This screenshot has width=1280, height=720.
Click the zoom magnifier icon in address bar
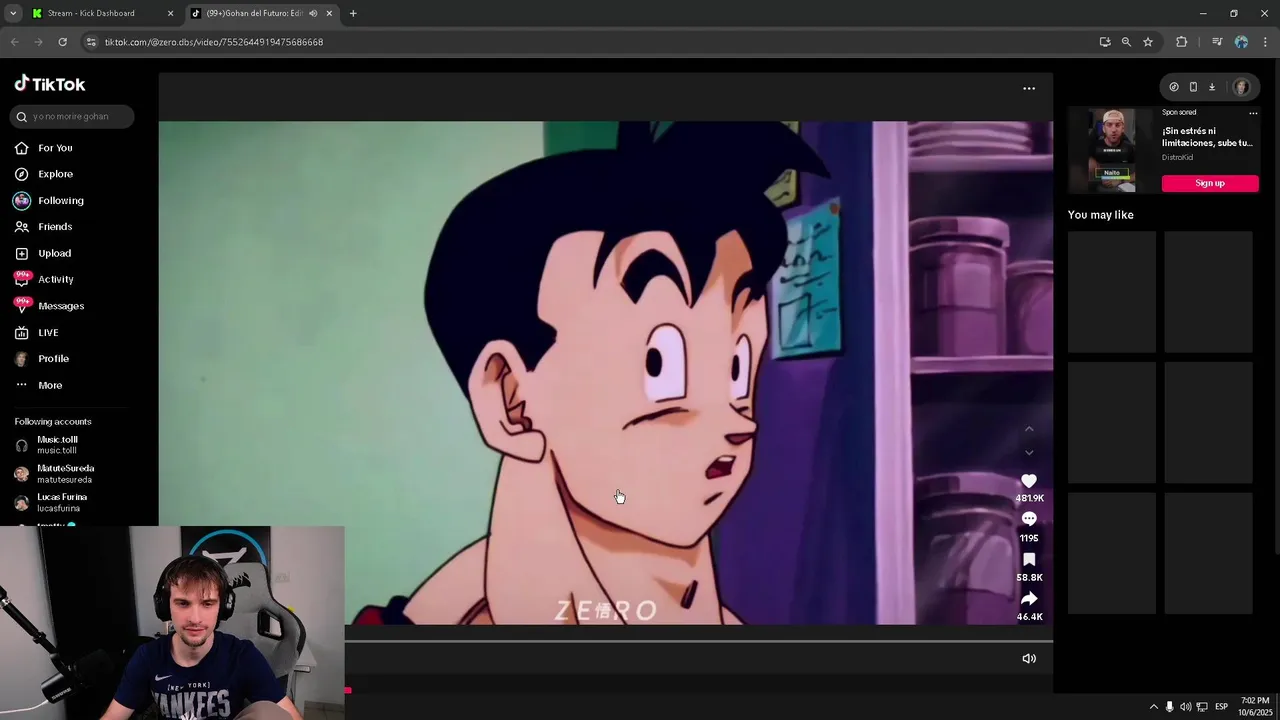1126,42
